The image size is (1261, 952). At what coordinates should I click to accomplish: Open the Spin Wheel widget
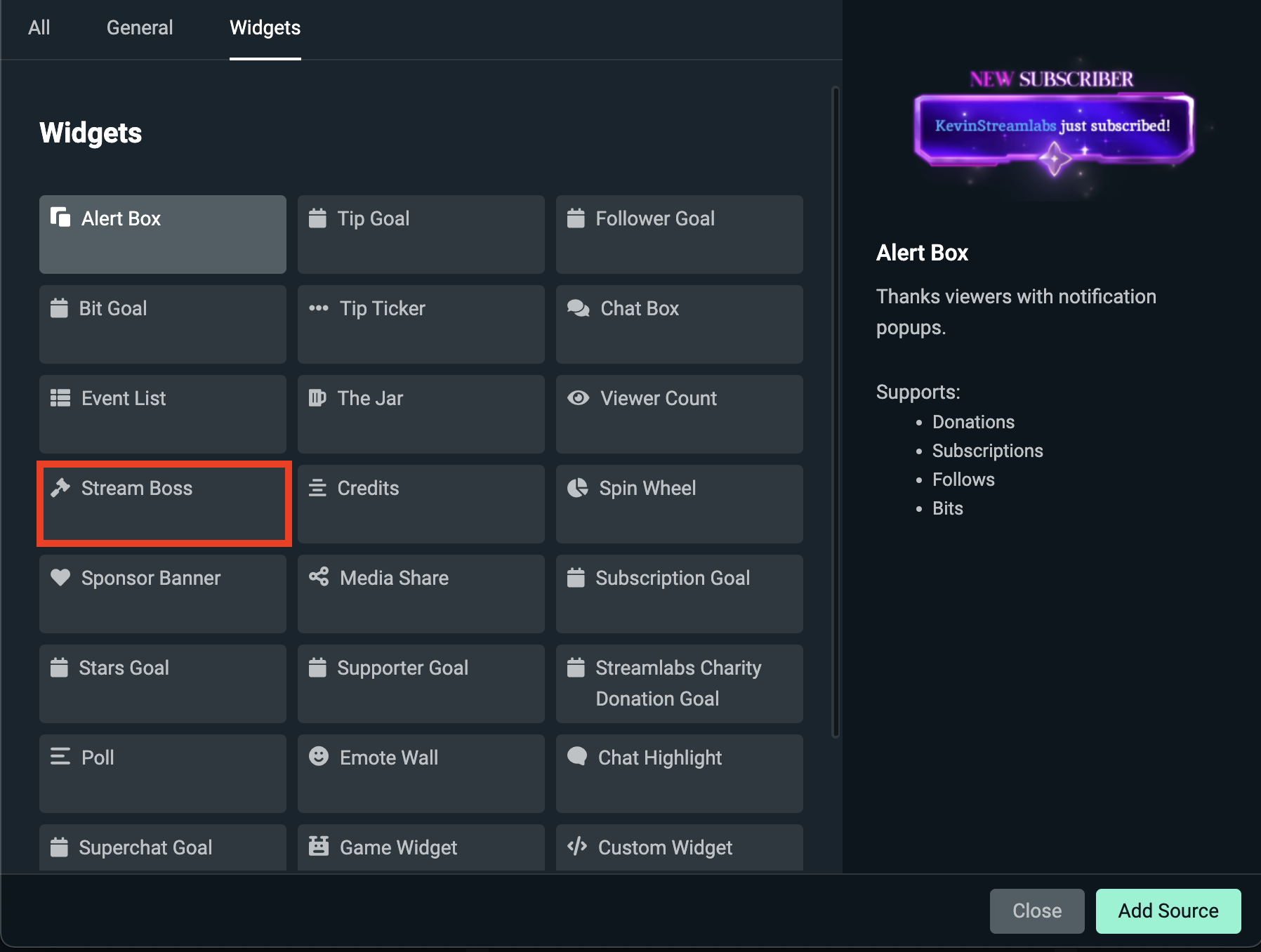(678, 503)
